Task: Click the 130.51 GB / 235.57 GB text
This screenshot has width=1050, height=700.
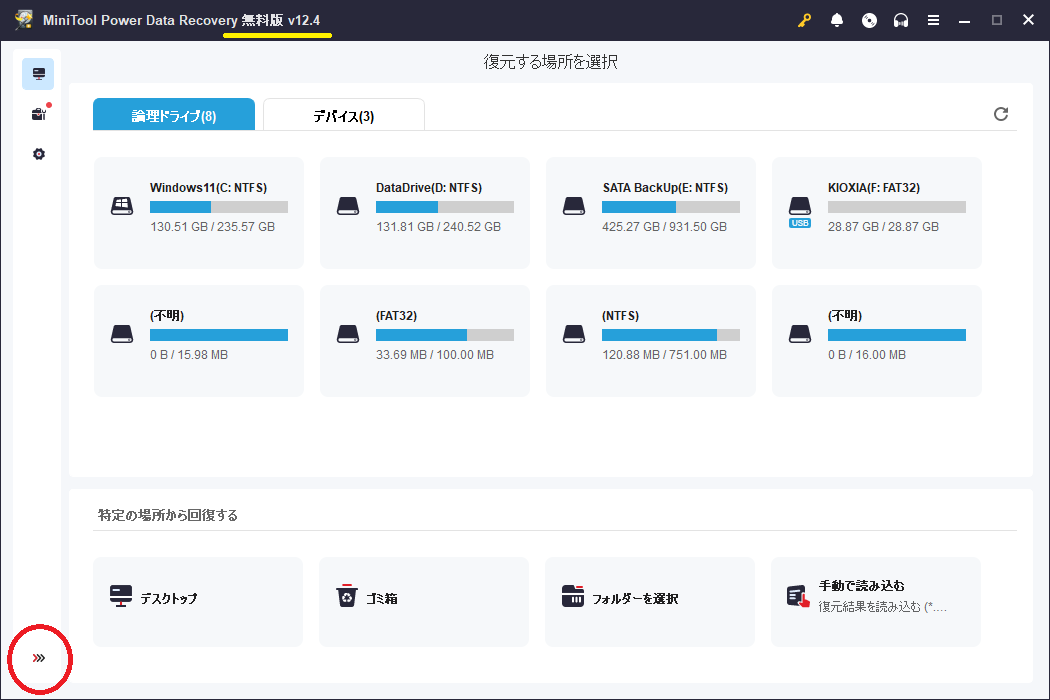Action: pos(212,226)
